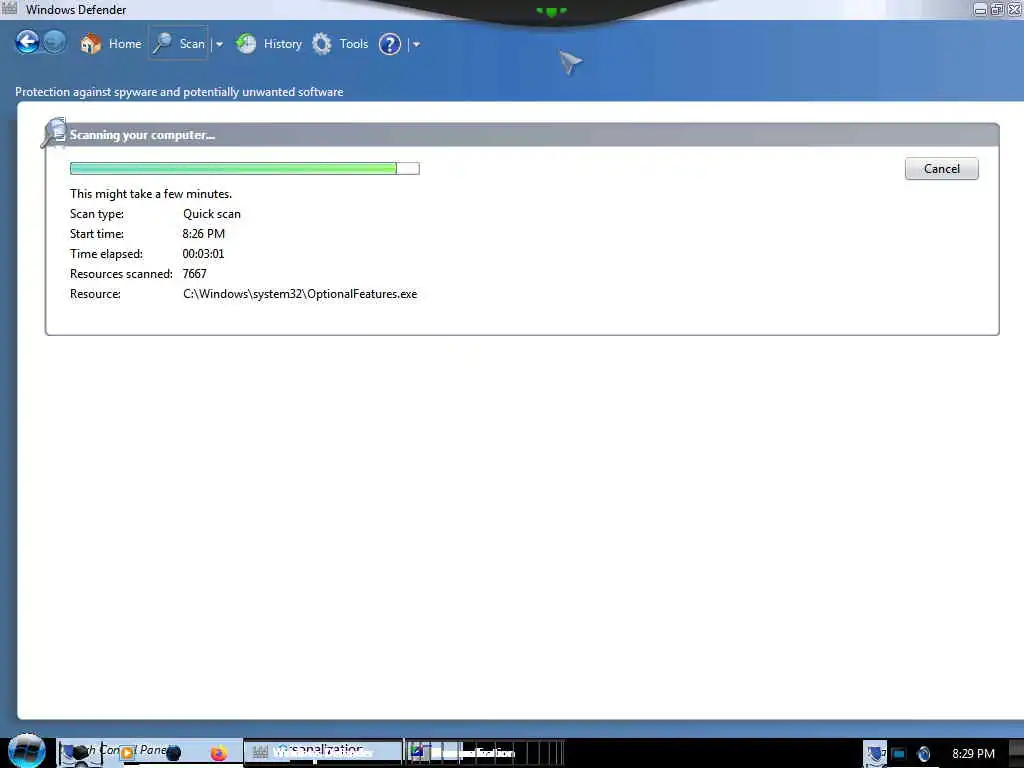Close the Windows Defender window

pos(1014,9)
